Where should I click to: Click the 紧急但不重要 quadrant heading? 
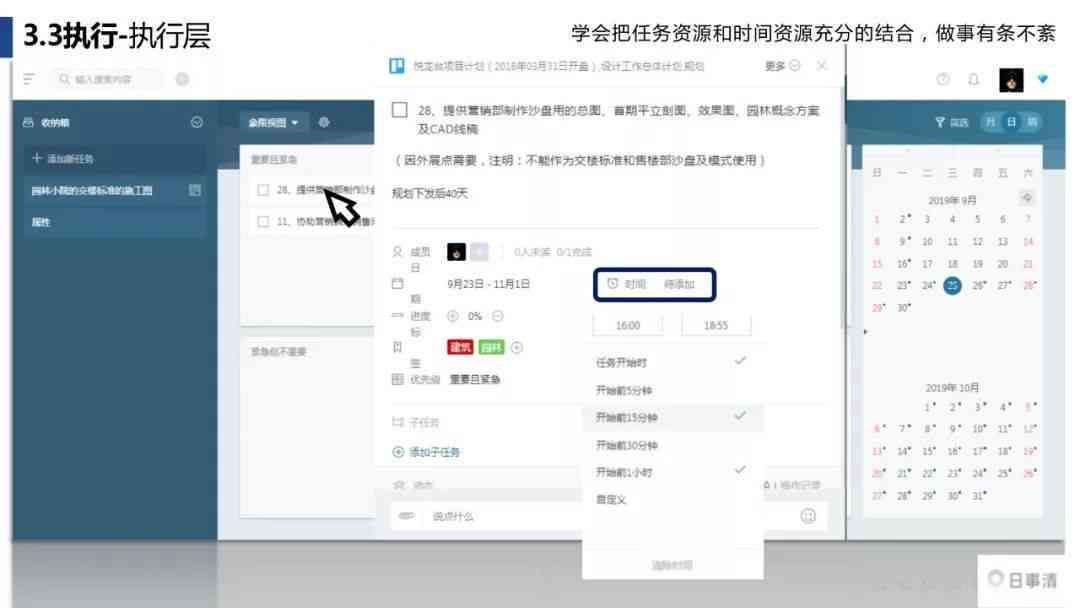point(278,351)
